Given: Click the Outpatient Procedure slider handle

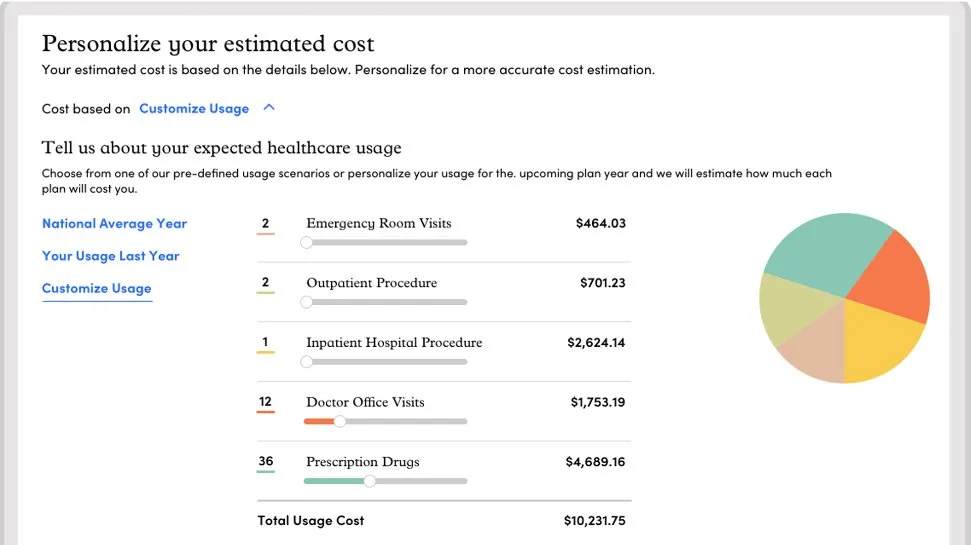Looking at the screenshot, I should (x=307, y=302).
